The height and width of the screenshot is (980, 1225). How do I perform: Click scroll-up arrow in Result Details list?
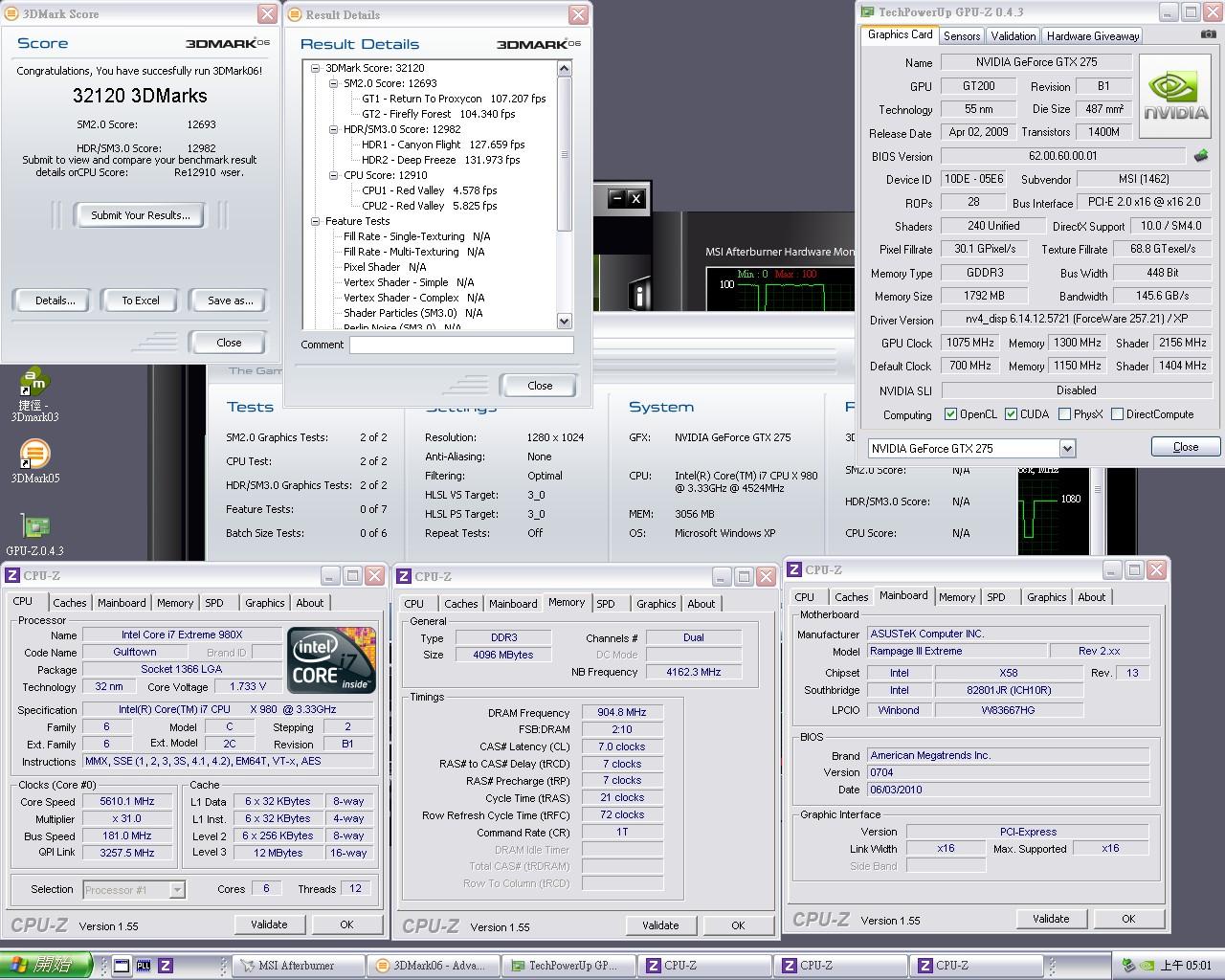[564, 69]
